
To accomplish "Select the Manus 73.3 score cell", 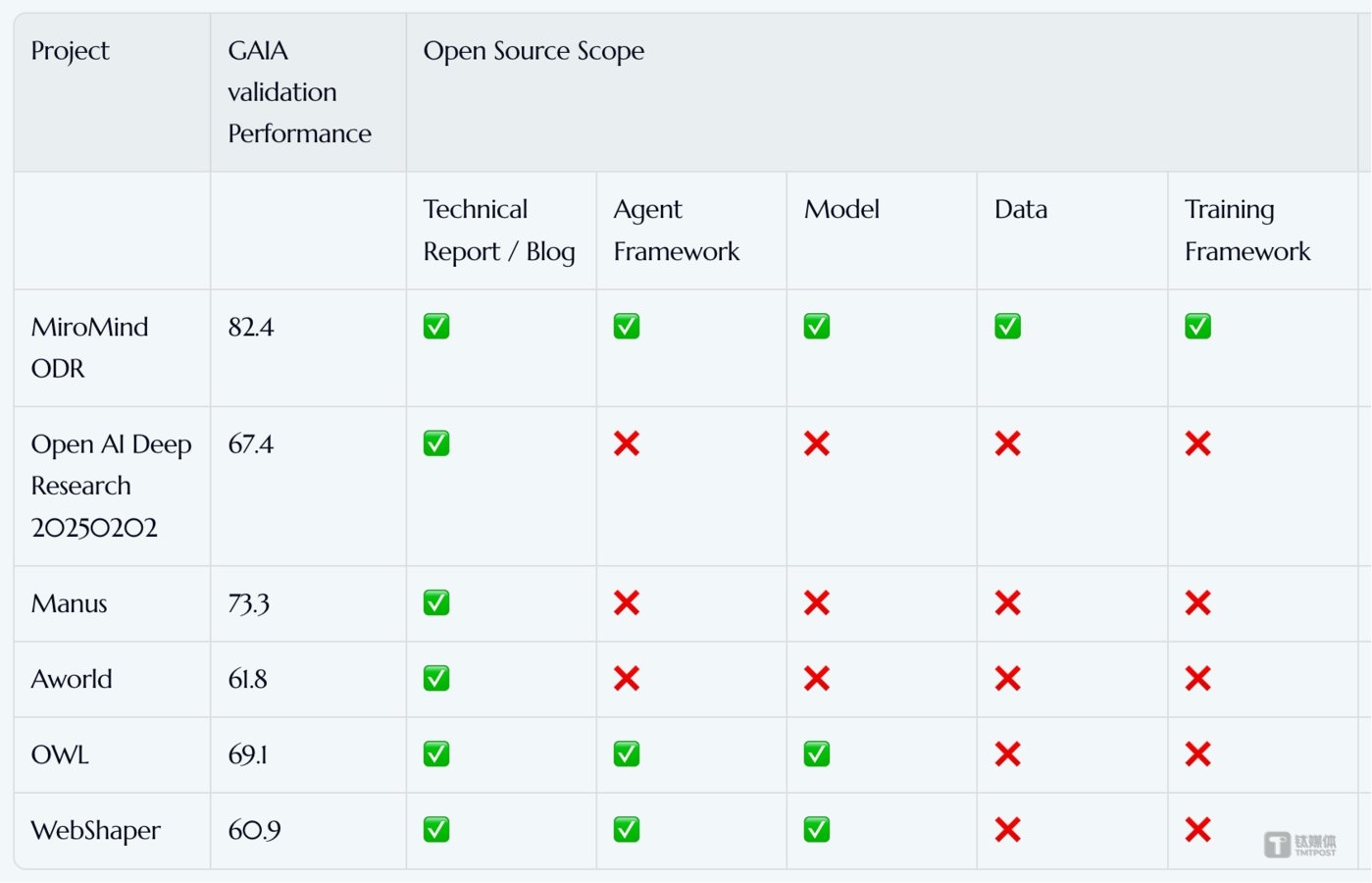I will tap(249, 604).
